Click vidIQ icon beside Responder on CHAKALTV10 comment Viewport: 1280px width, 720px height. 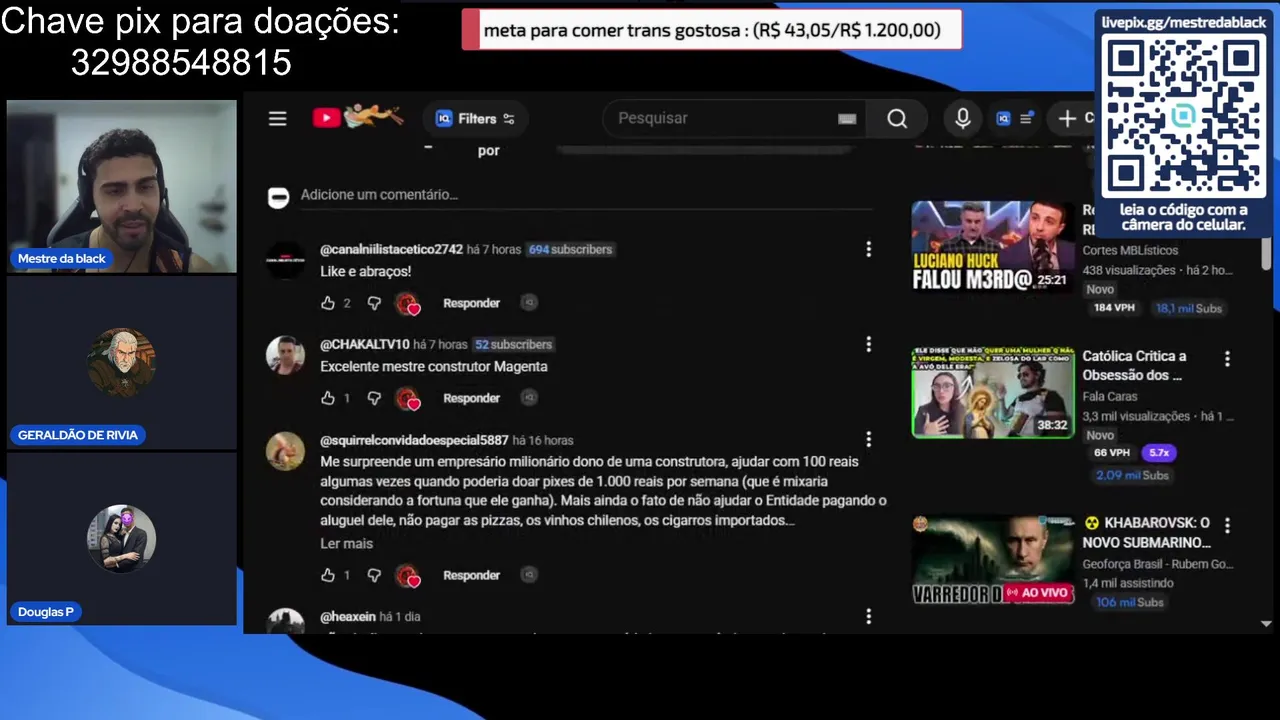[529, 398]
